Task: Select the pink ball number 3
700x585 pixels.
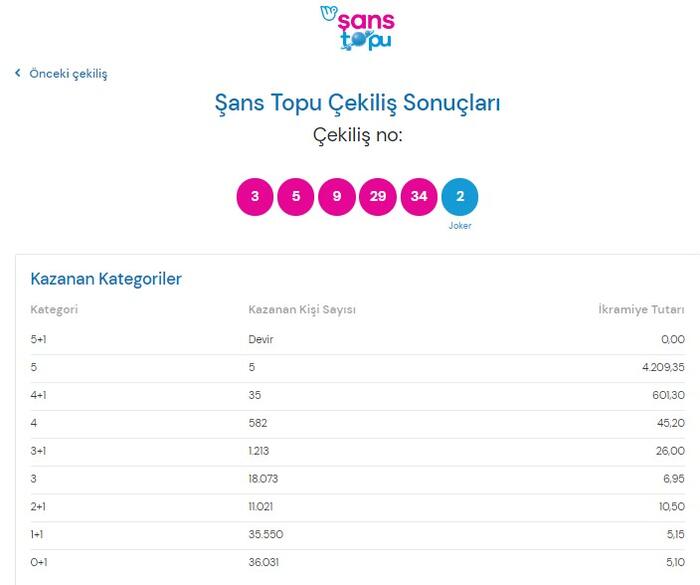Action: 255,196
